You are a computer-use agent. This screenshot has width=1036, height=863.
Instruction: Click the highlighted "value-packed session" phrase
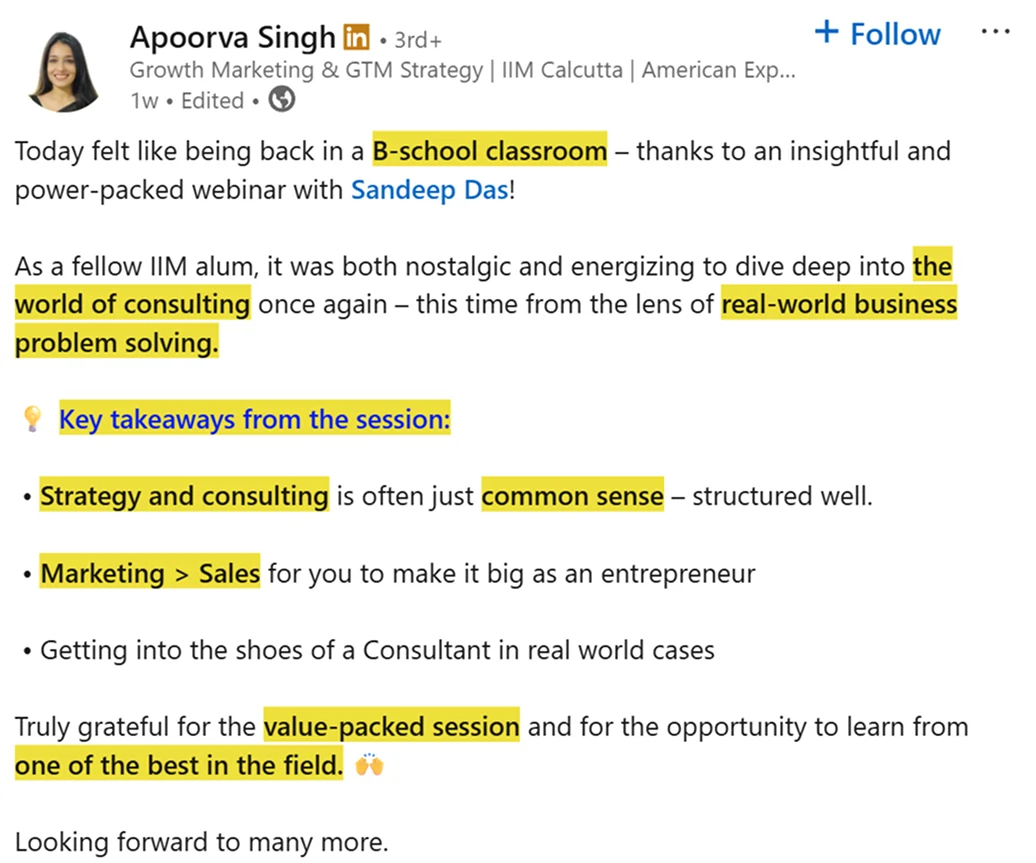tap(391, 727)
